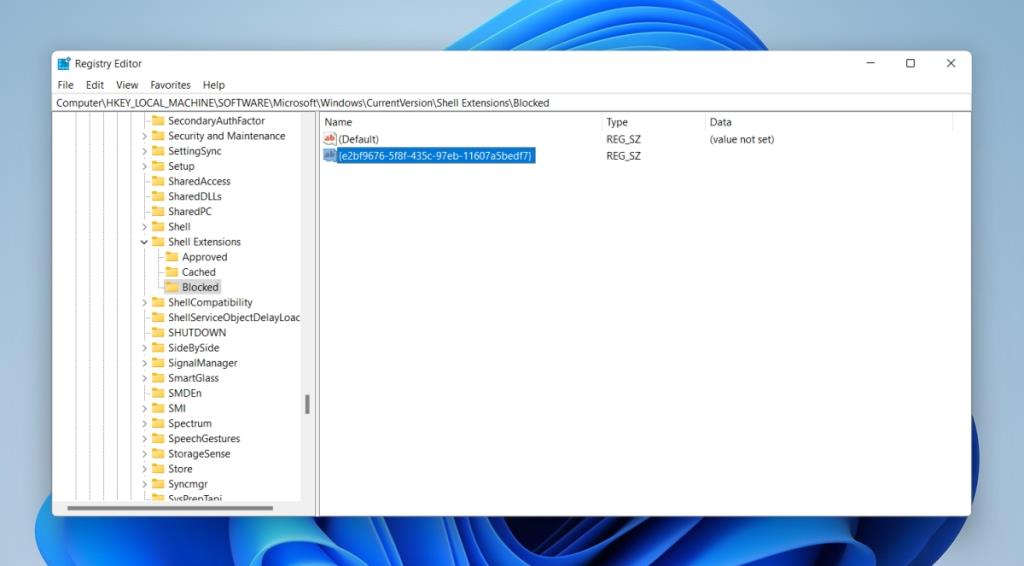Image resolution: width=1024 pixels, height=566 pixels.
Task: Expand the StorageSense key arrow
Action: click(x=144, y=454)
